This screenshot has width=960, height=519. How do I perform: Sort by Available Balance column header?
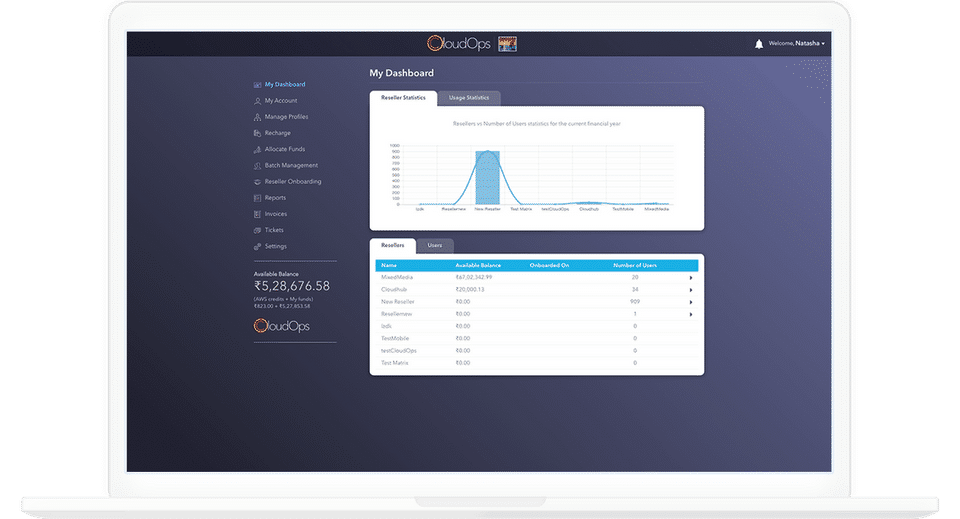[478, 266]
